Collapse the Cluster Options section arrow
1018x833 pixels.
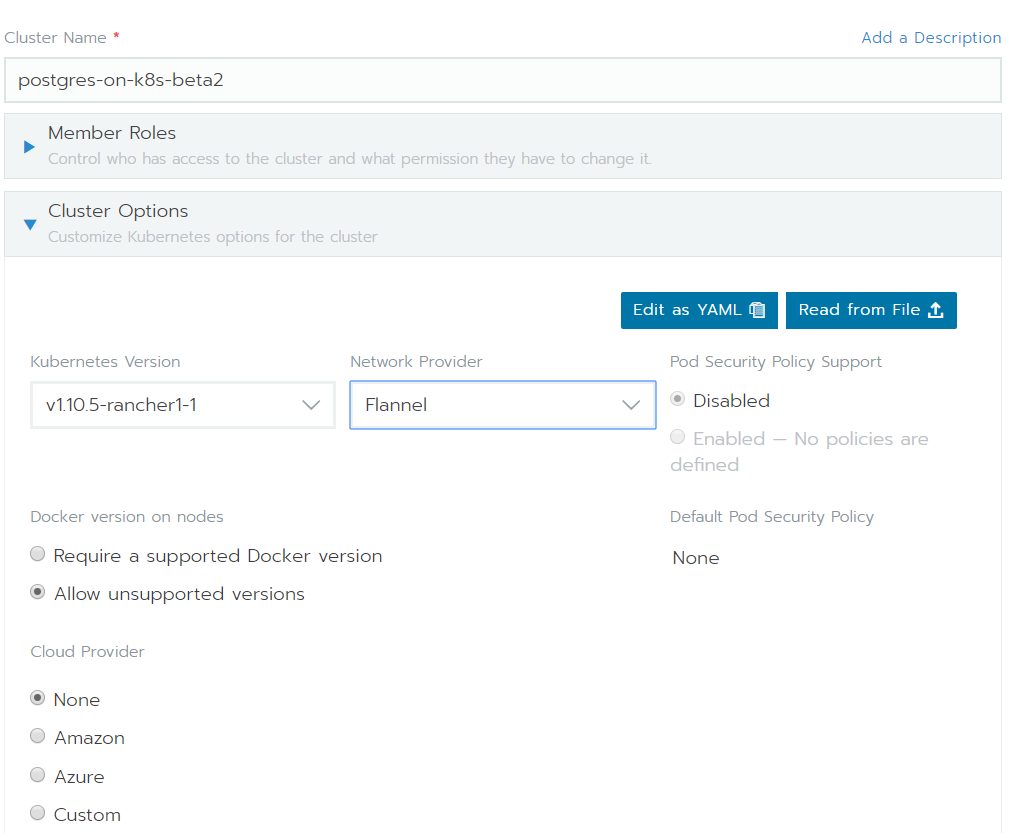click(x=30, y=225)
